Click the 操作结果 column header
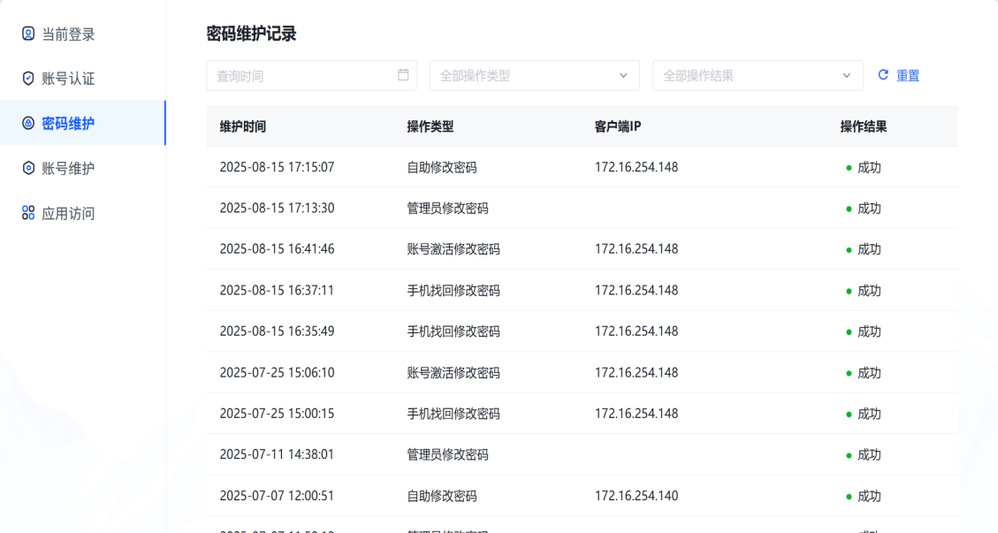Screen dimensions: 998x533 [x=863, y=127]
